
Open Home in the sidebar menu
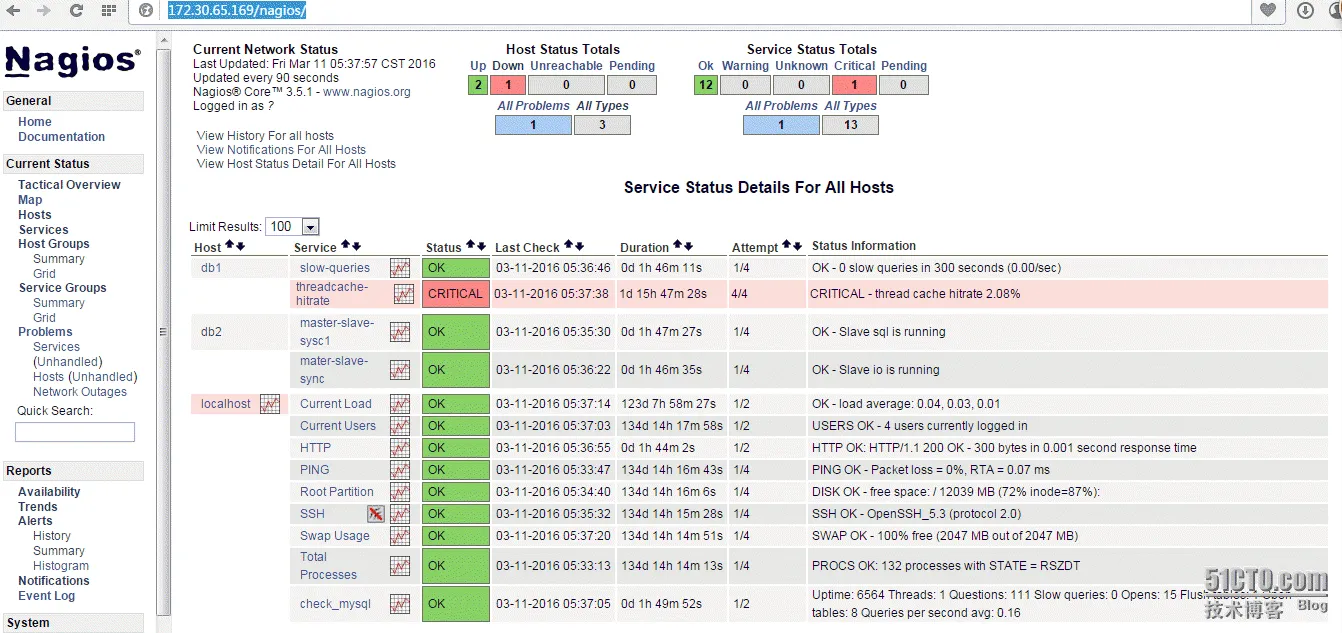click(x=35, y=122)
